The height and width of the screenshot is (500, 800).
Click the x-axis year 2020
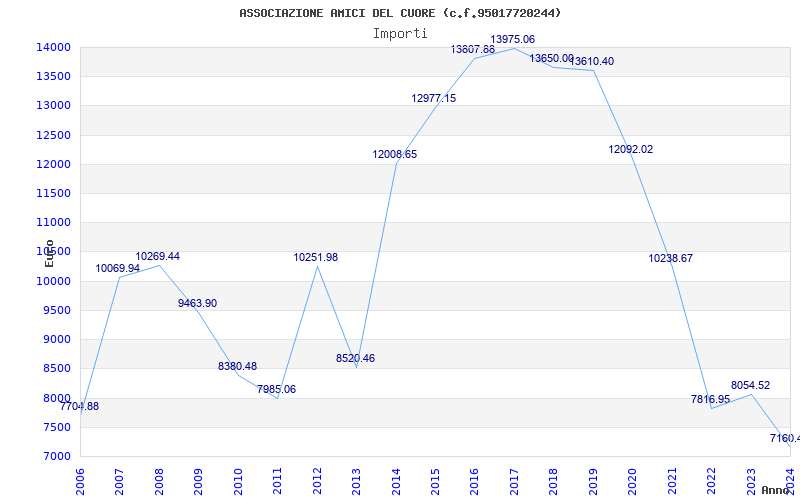(633, 482)
